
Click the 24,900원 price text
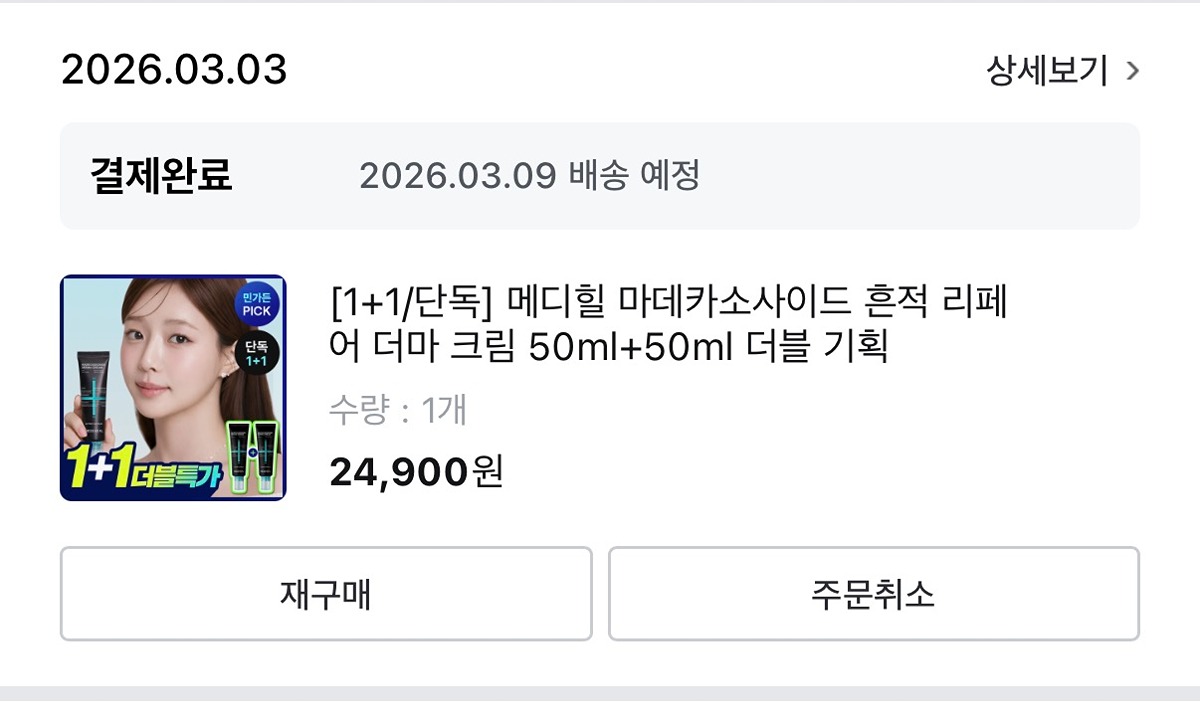point(416,471)
